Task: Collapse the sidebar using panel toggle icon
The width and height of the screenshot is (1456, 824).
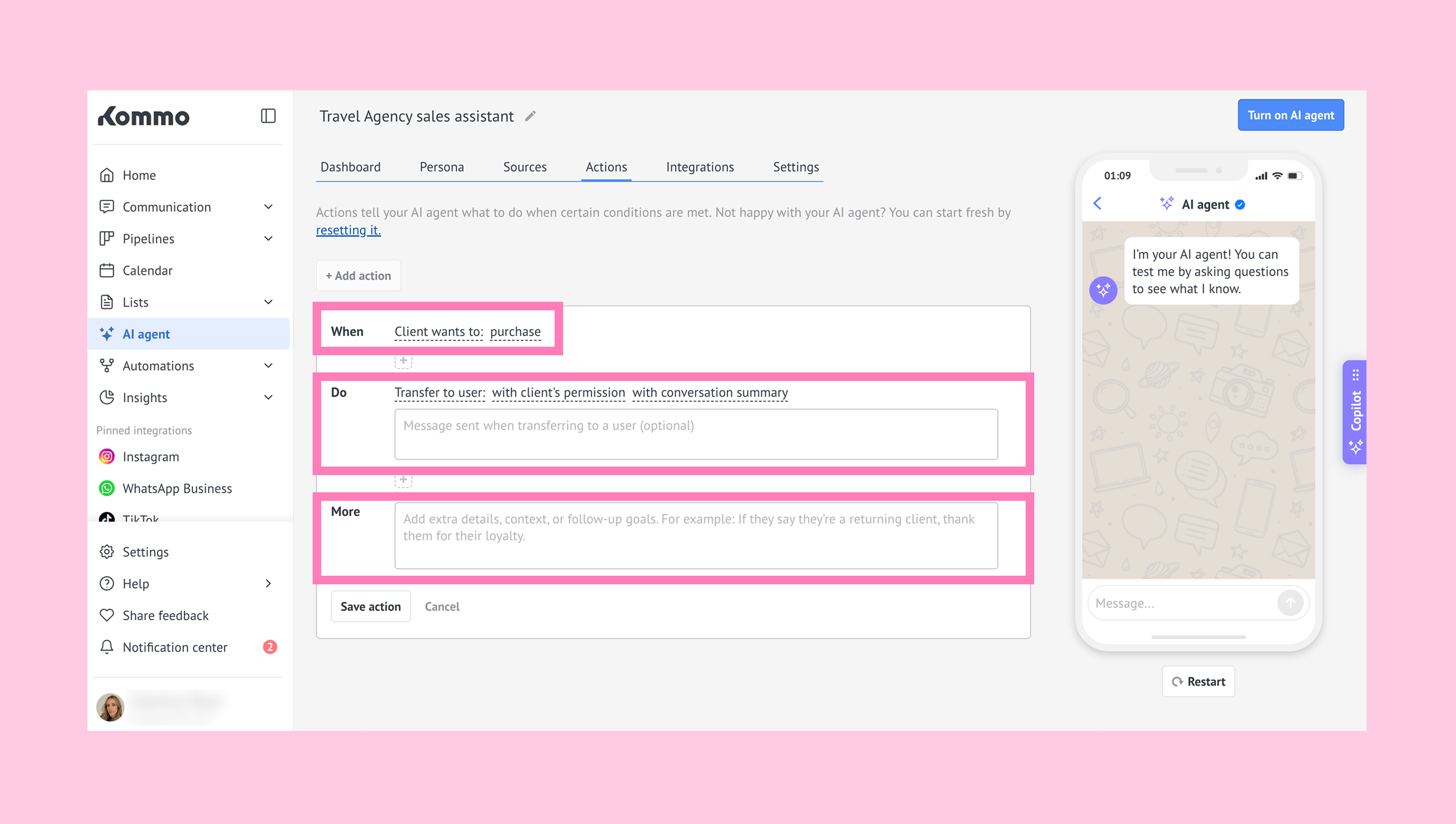Action: coord(268,116)
